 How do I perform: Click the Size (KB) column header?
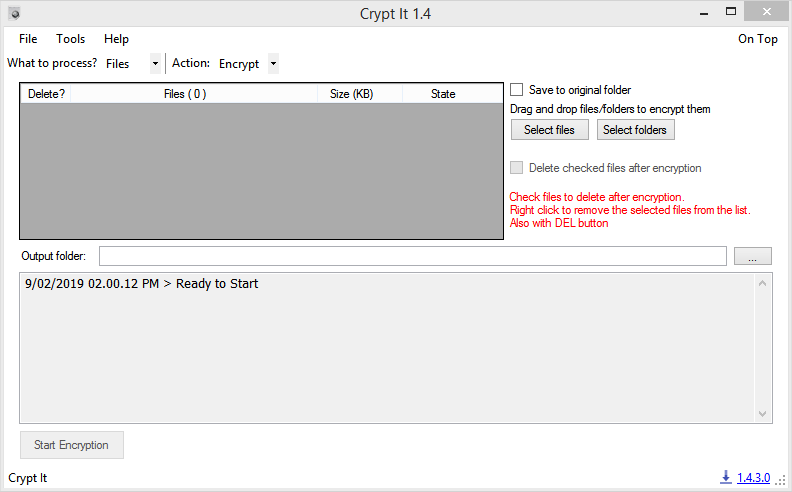[360, 94]
